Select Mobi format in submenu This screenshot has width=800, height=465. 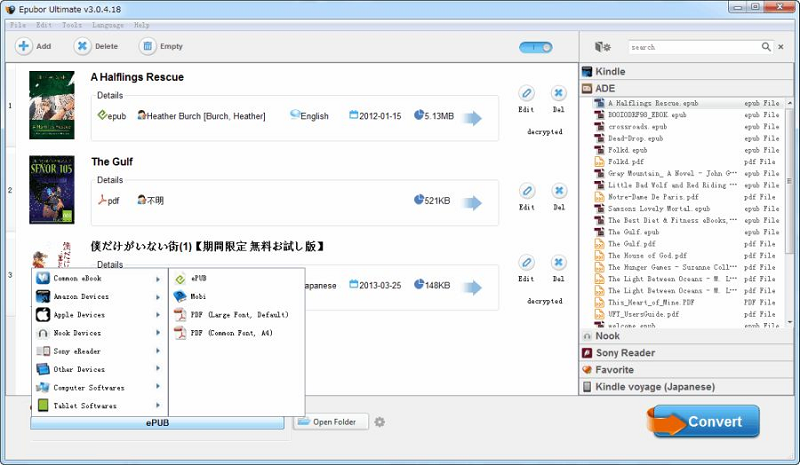click(237, 297)
